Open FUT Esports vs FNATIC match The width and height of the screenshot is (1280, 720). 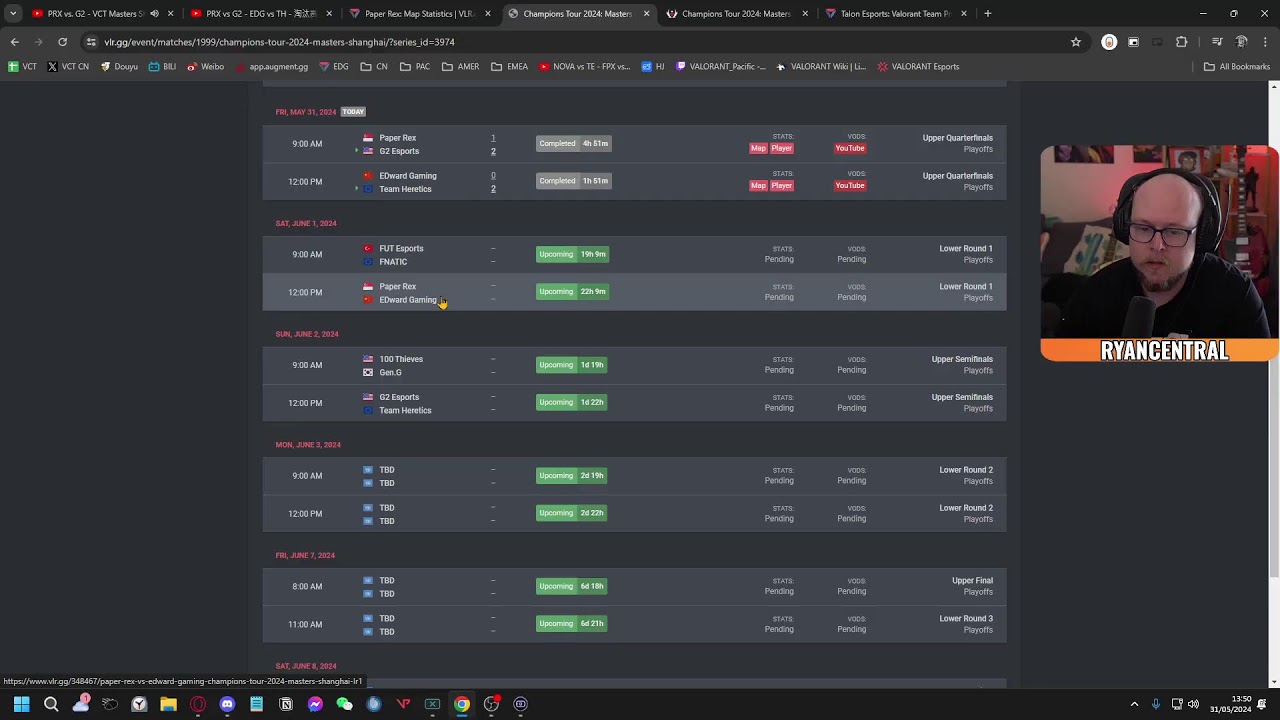pyautogui.click(x=634, y=255)
